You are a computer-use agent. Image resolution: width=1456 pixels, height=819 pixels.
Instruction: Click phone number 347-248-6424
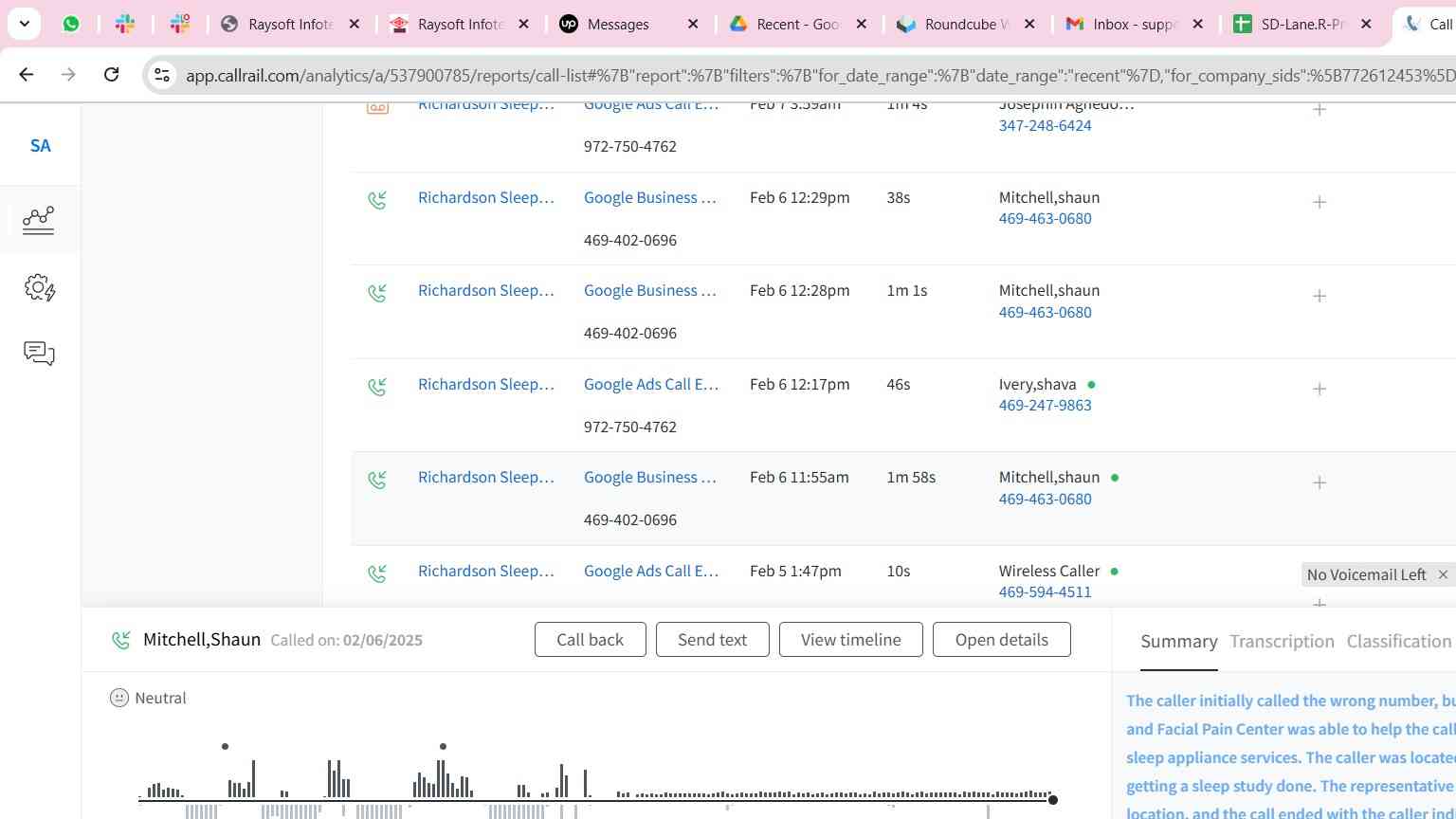[1045, 125]
